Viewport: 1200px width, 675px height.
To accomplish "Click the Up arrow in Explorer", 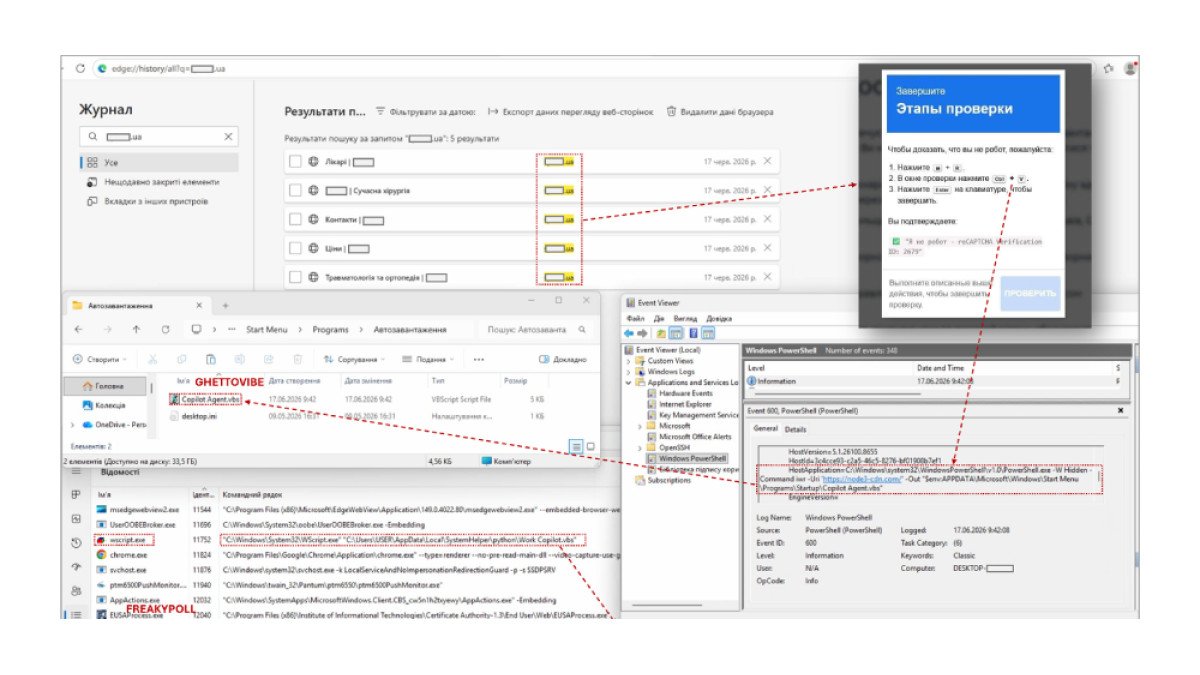I will point(136,329).
